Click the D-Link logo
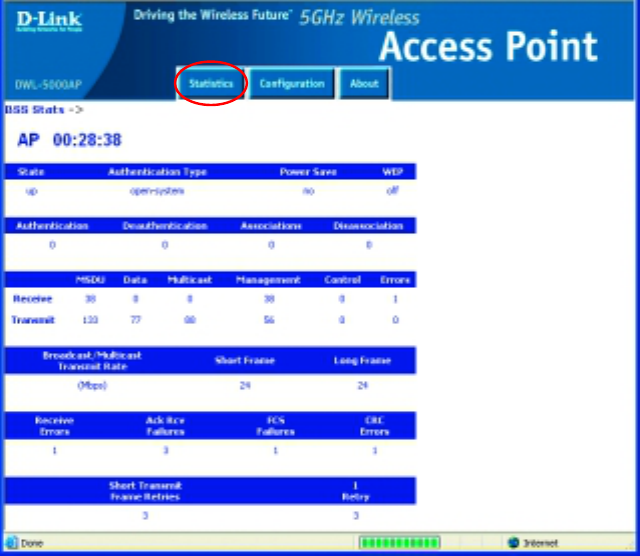 coord(49,21)
